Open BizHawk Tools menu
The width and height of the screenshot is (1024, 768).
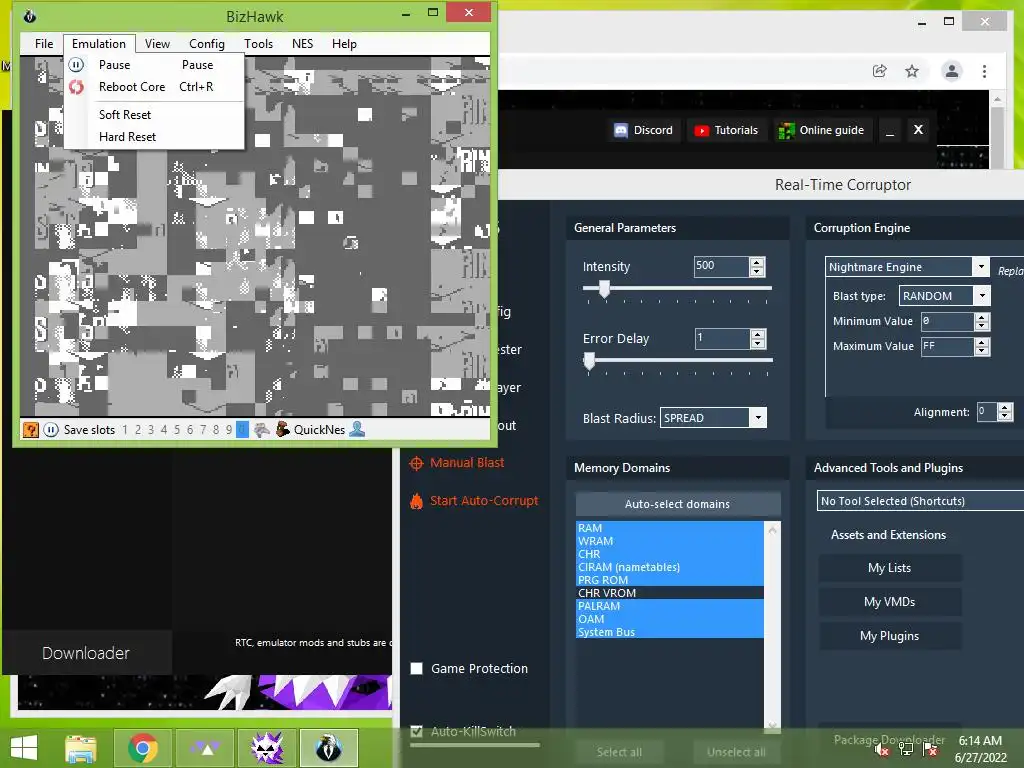(x=259, y=44)
